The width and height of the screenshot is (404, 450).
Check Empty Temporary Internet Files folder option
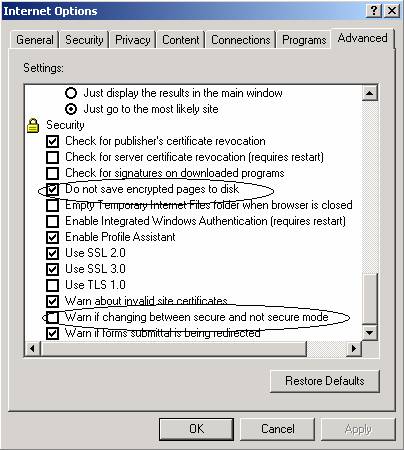pyautogui.click(x=53, y=205)
